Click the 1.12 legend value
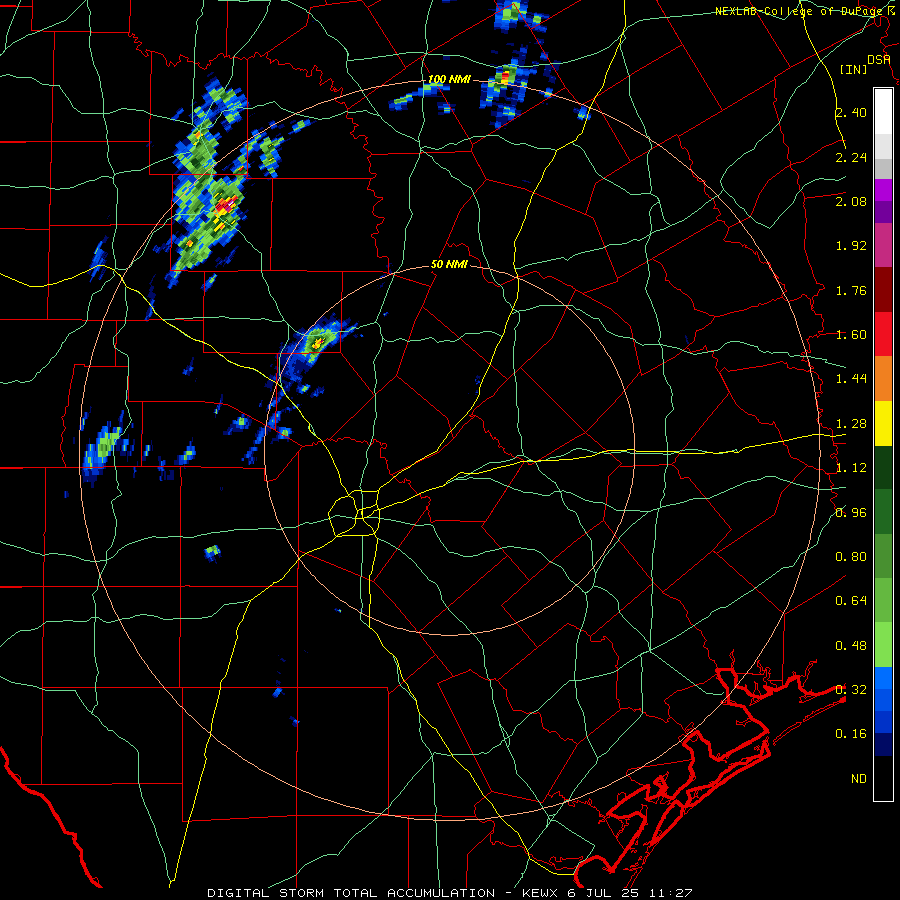 [x=851, y=468]
